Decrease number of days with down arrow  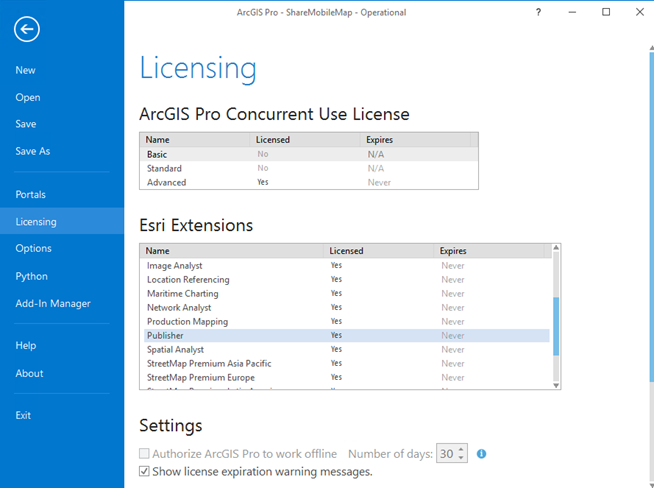coord(461,458)
